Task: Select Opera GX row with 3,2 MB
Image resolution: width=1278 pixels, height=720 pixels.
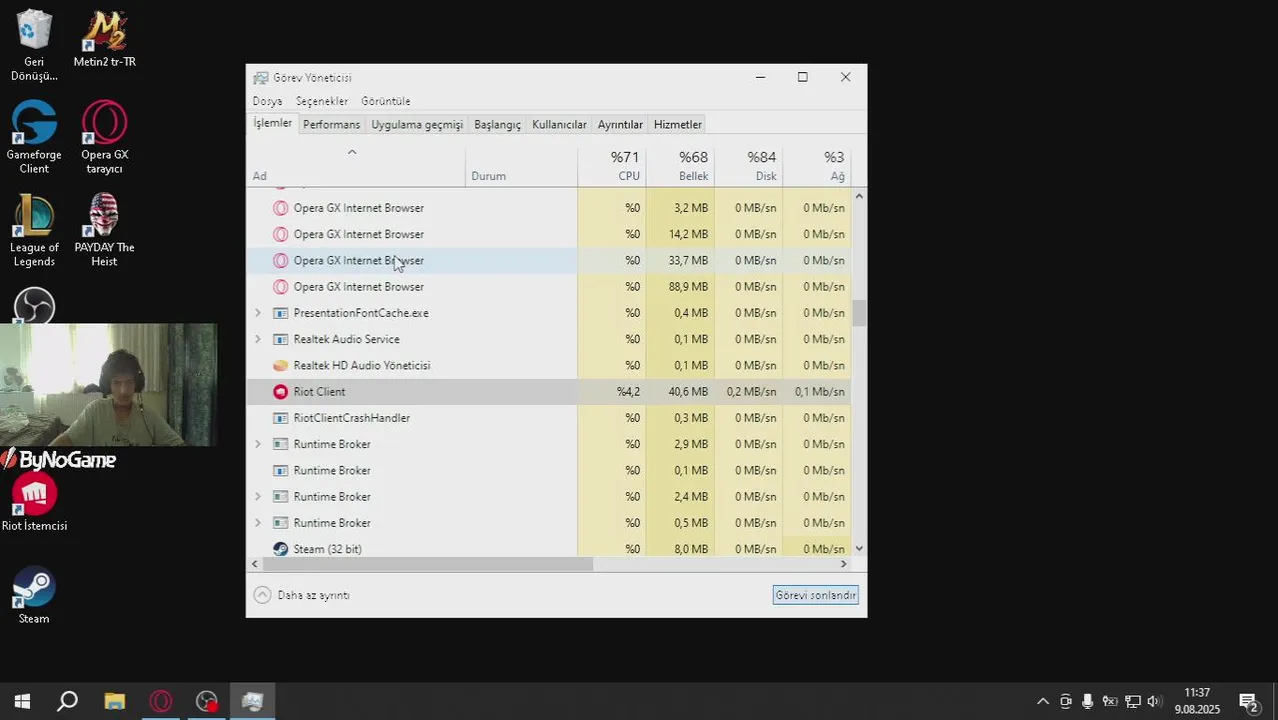Action: (x=549, y=208)
